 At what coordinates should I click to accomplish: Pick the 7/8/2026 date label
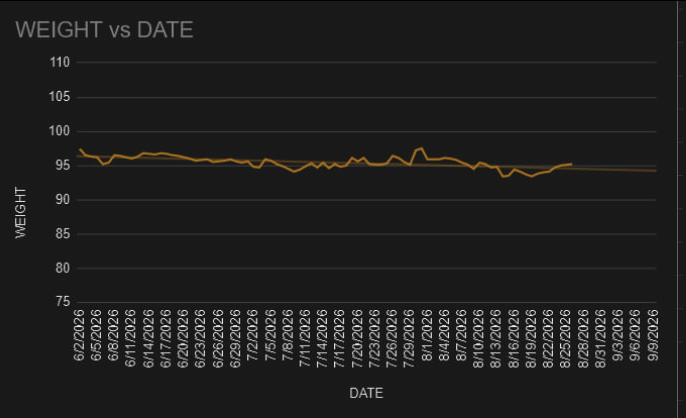point(287,335)
